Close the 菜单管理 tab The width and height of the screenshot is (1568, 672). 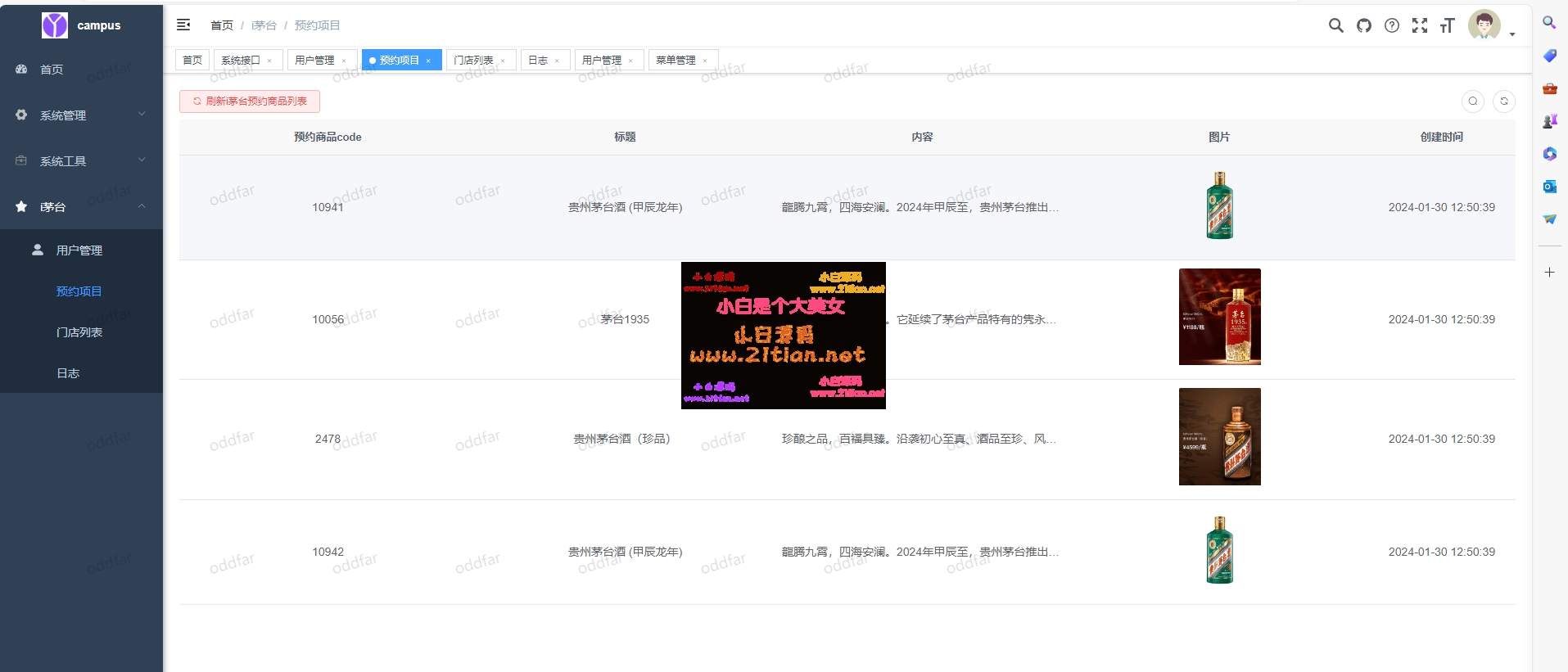pos(705,61)
